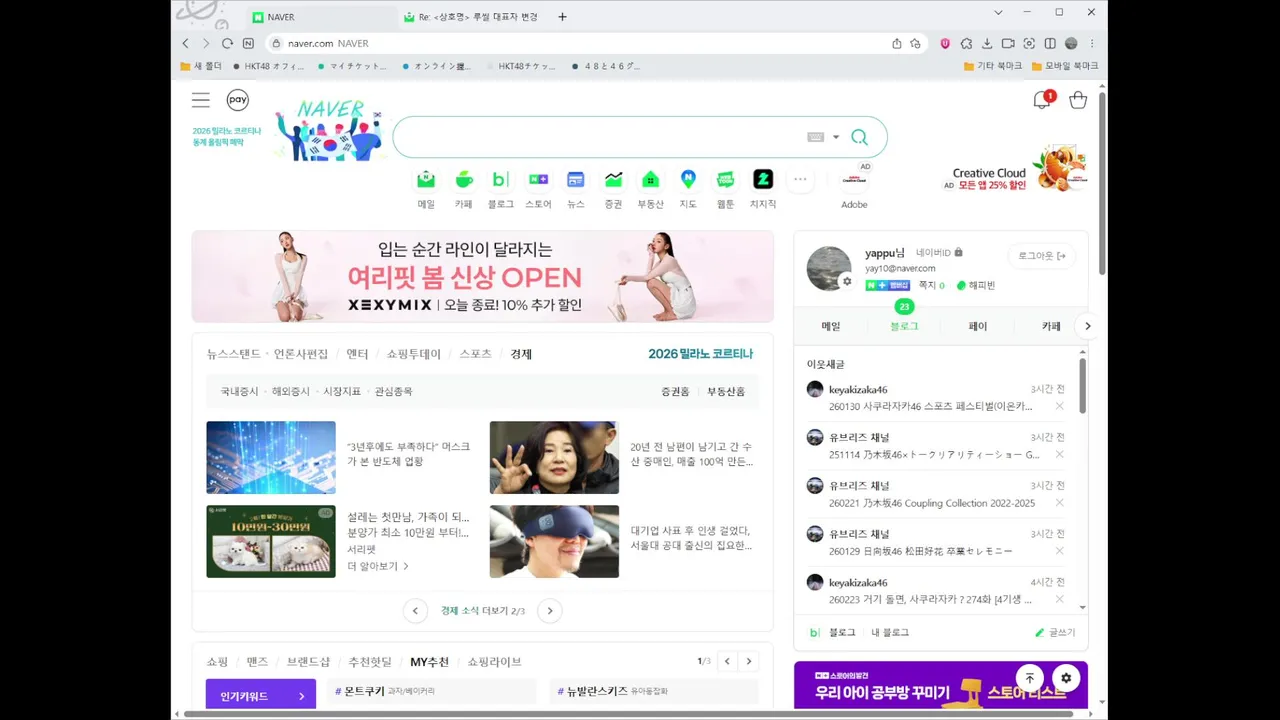Click the search magnifier button
The height and width of the screenshot is (720, 1280).
[x=859, y=137]
